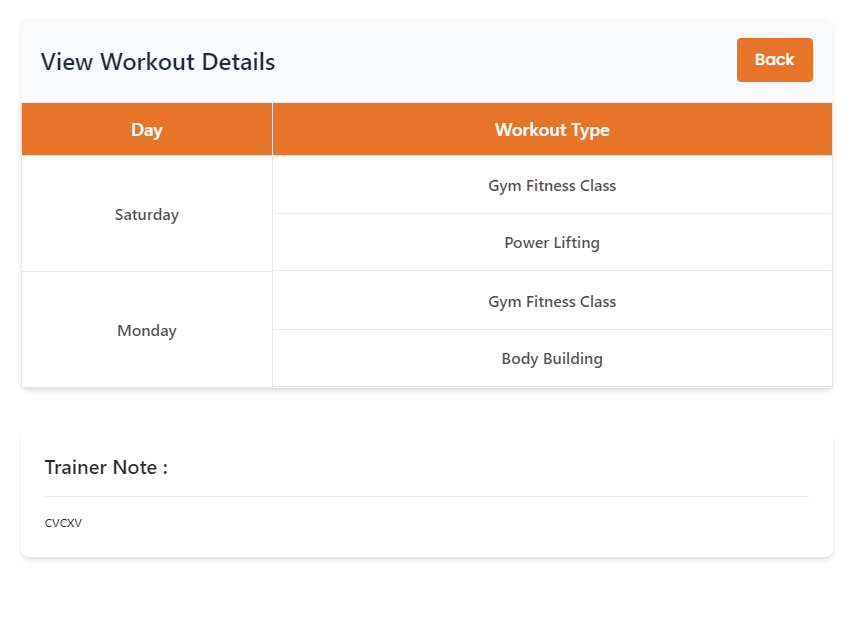Click the cvcxv trainer note text

coord(63,523)
